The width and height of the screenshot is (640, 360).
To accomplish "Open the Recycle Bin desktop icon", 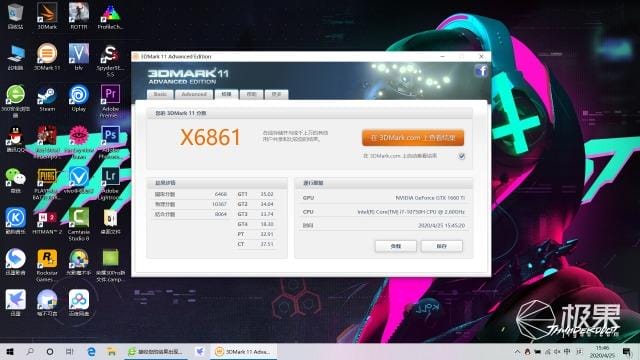I will point(15,16).
